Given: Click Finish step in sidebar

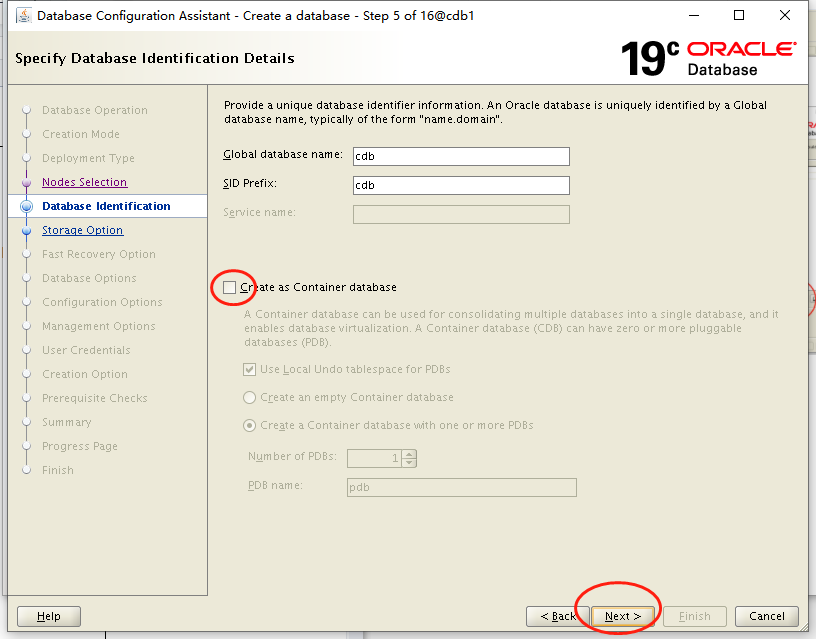Looking at the screenshot, I should pyautogui.click(x=58, y=470).
